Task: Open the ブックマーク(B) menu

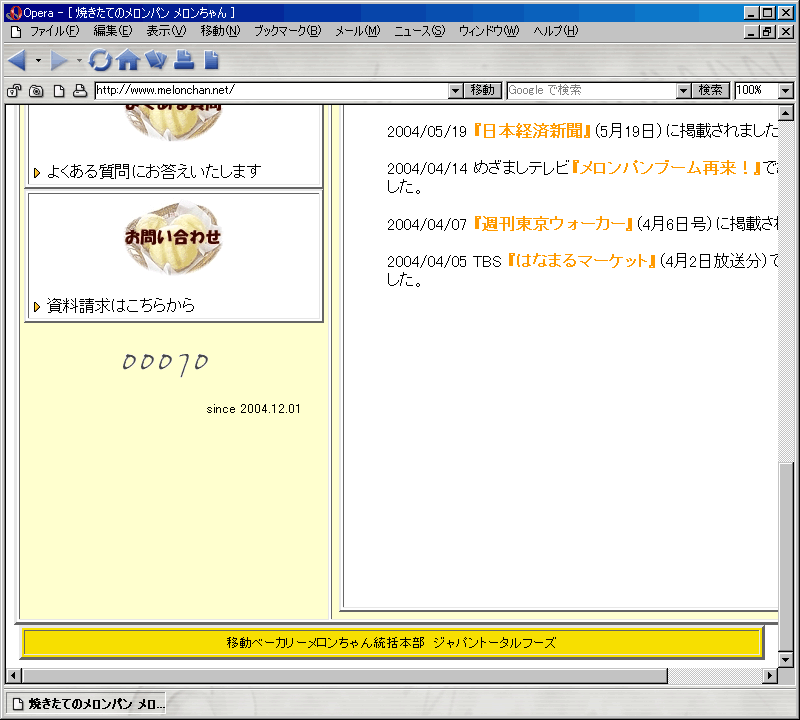Action: [x=288, y=32]
